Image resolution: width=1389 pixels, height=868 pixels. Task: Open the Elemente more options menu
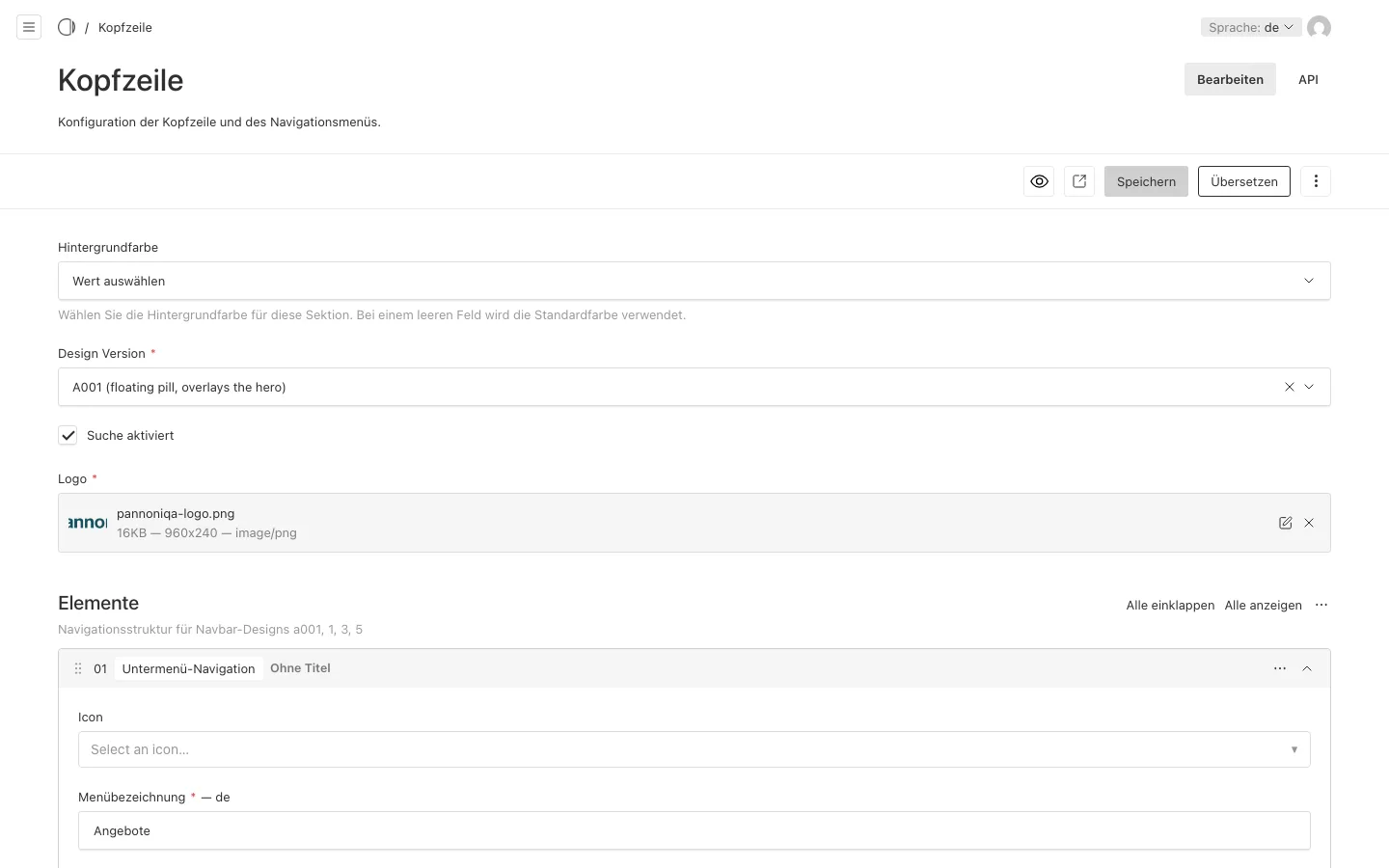point(1321,605)
